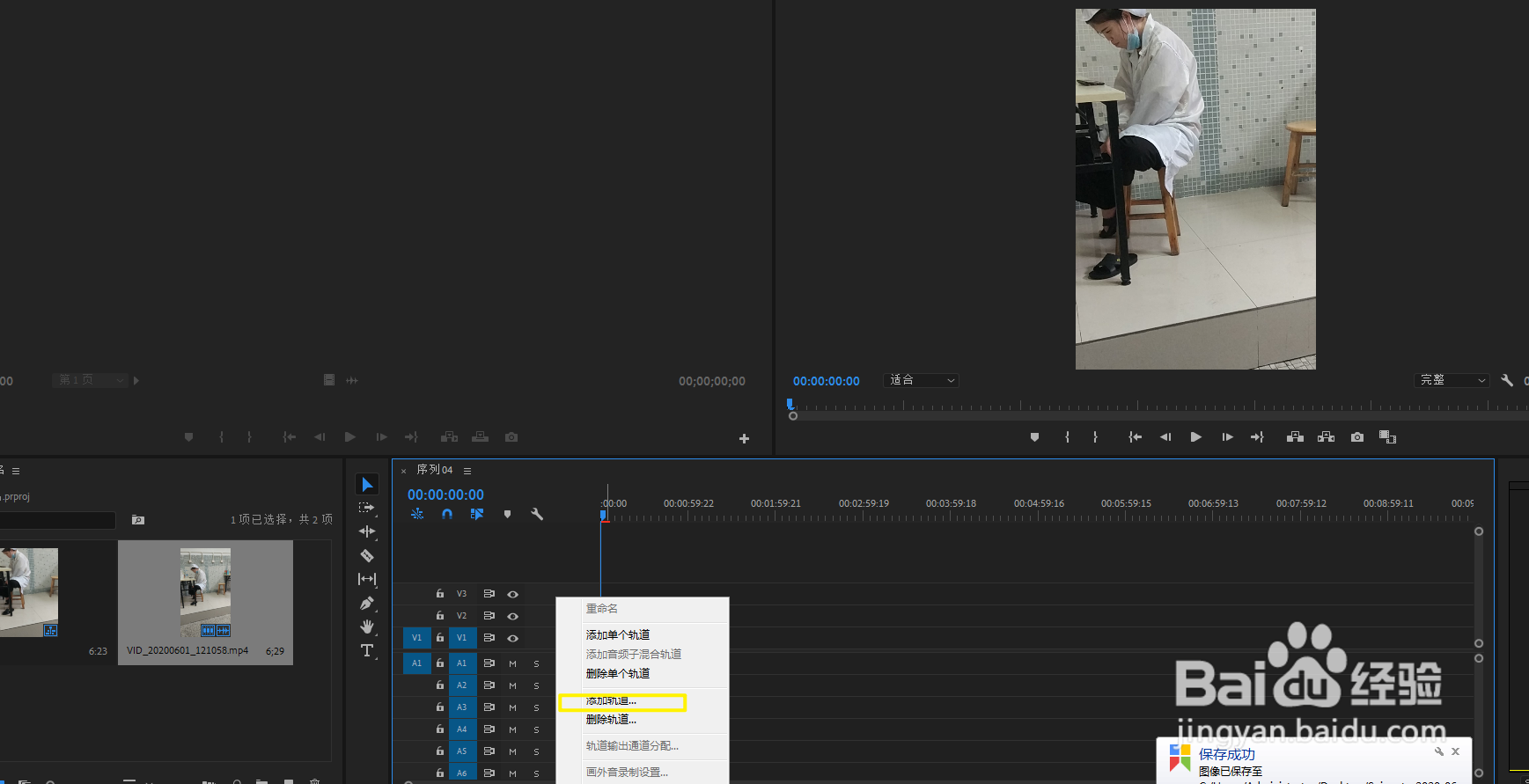The height and width of the screenshot is (784, 1529).
Task: Go to Out point in program monitor
Action: tap(1257, 437)
